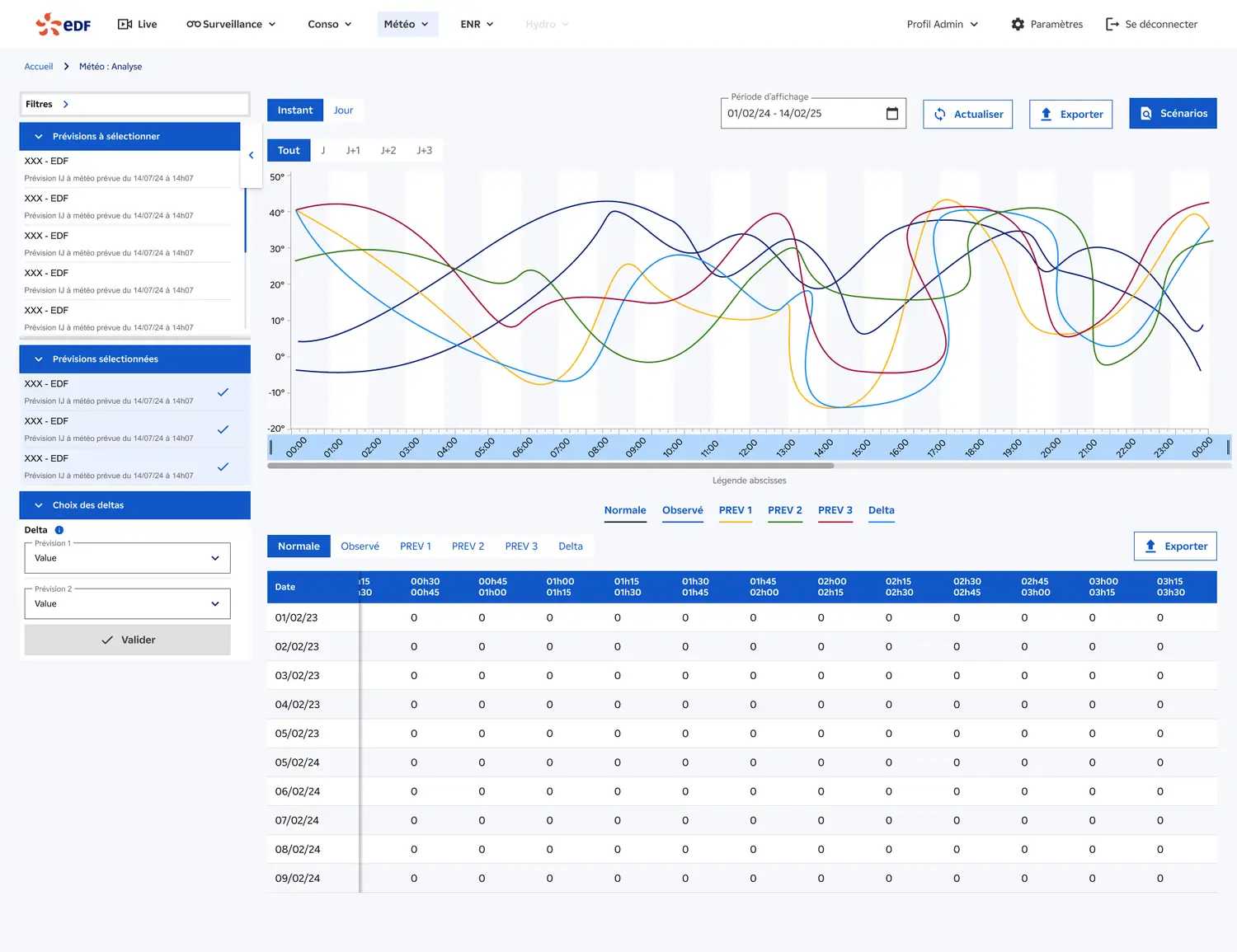
Task: Select the J+1 chart tab
Action: point(353,151)
